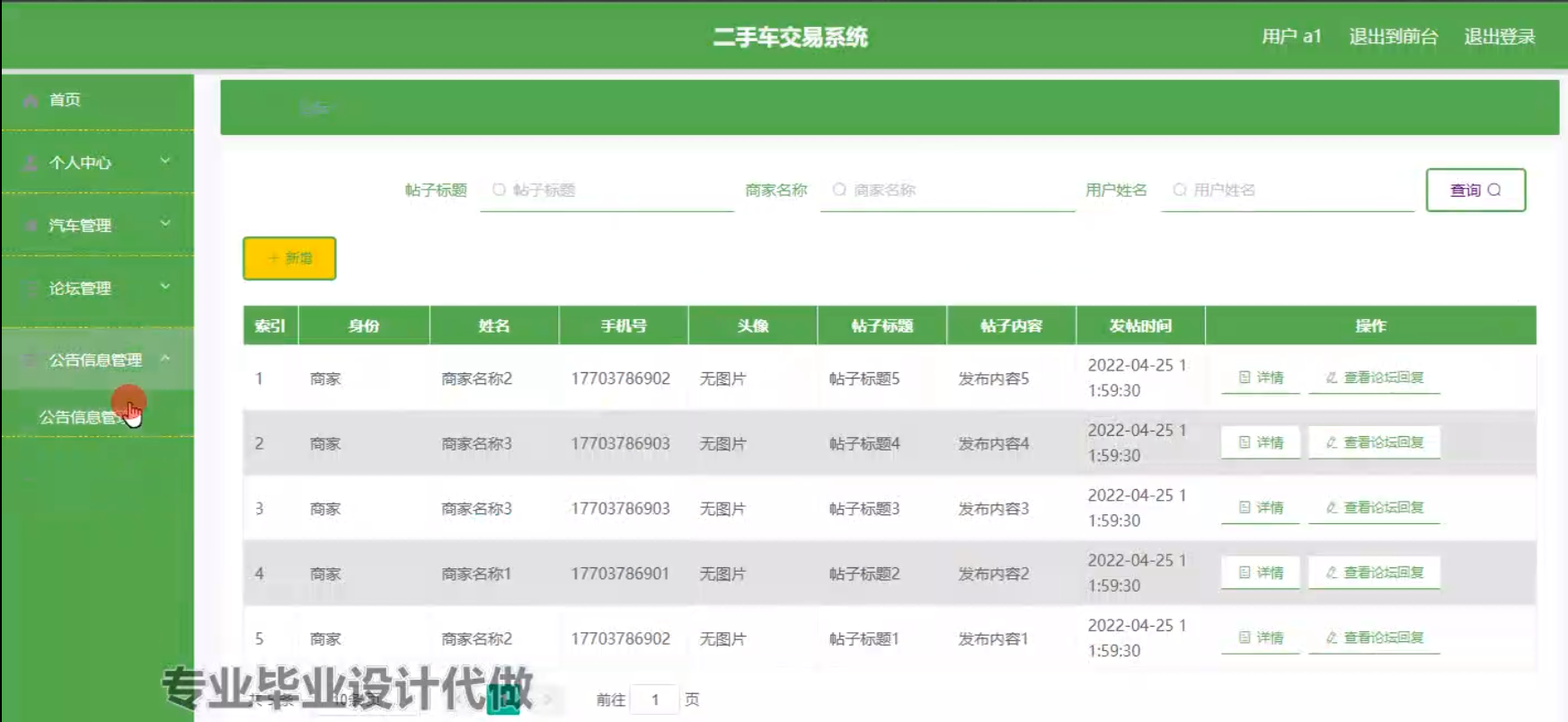
Task: Click 查看论坛回复 for 帖子标题5 row
Action: [x=1374, y=378]
